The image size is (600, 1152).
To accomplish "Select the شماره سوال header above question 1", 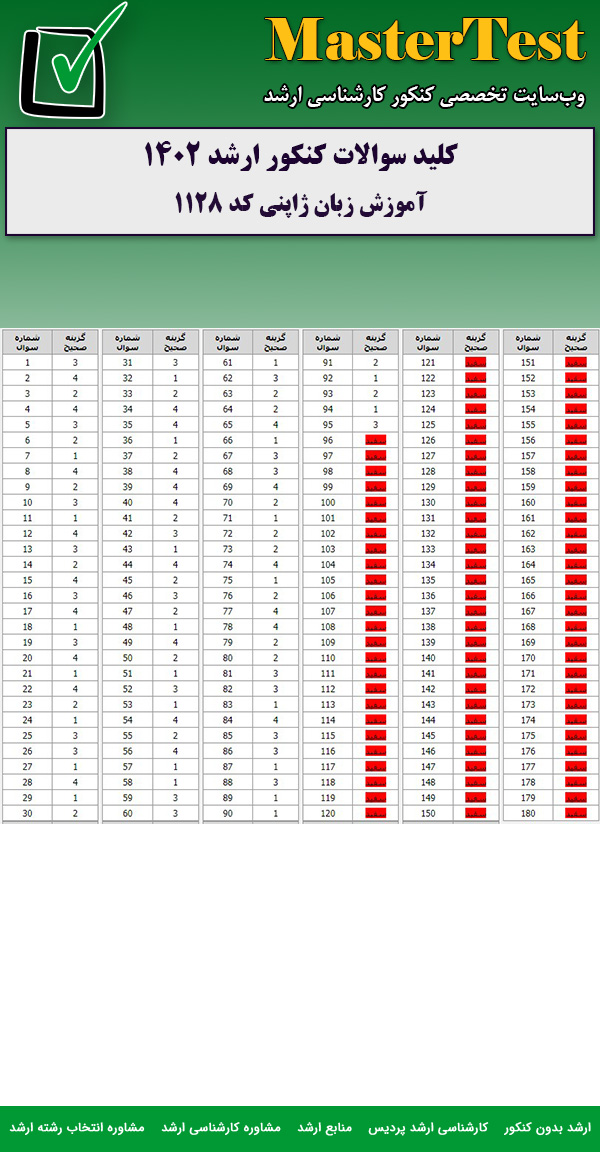I will (27, 342).
